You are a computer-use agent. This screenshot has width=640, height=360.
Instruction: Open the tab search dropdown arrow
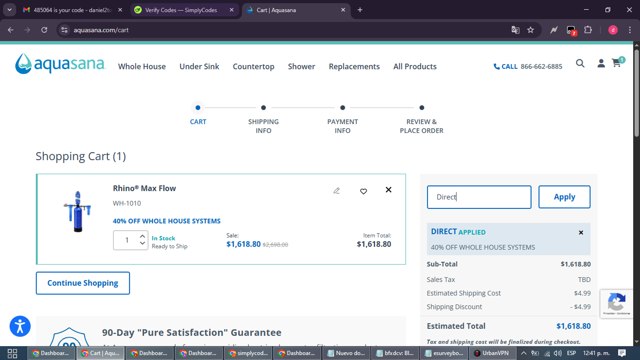pos(9,10)
